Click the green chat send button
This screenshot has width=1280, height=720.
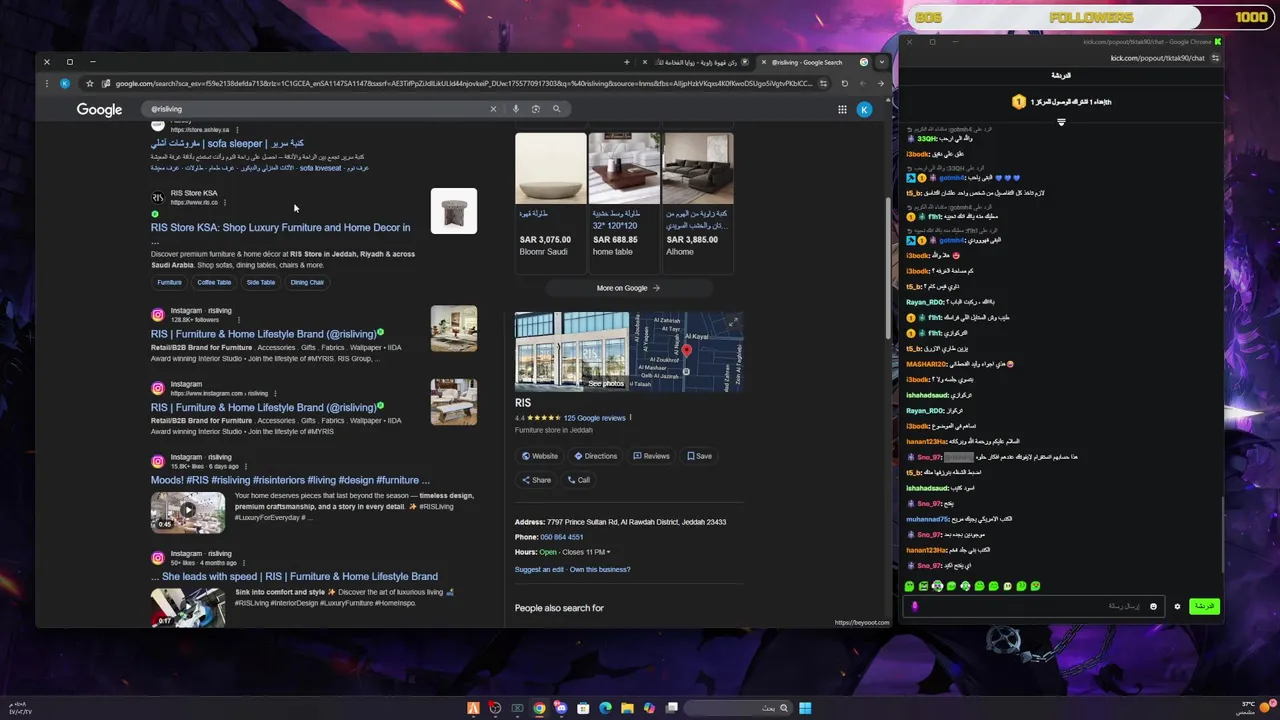pyautogui.click(x=1205, y=606)
